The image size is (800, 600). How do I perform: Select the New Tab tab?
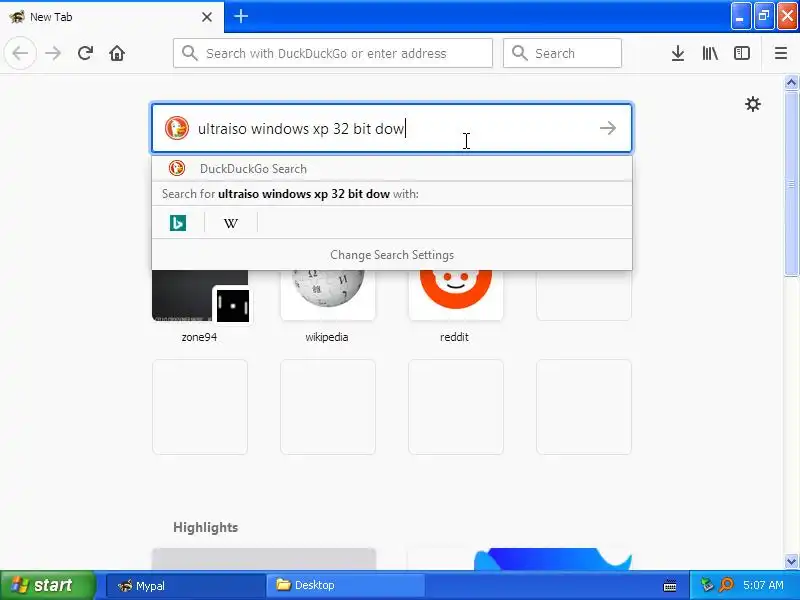111,17
